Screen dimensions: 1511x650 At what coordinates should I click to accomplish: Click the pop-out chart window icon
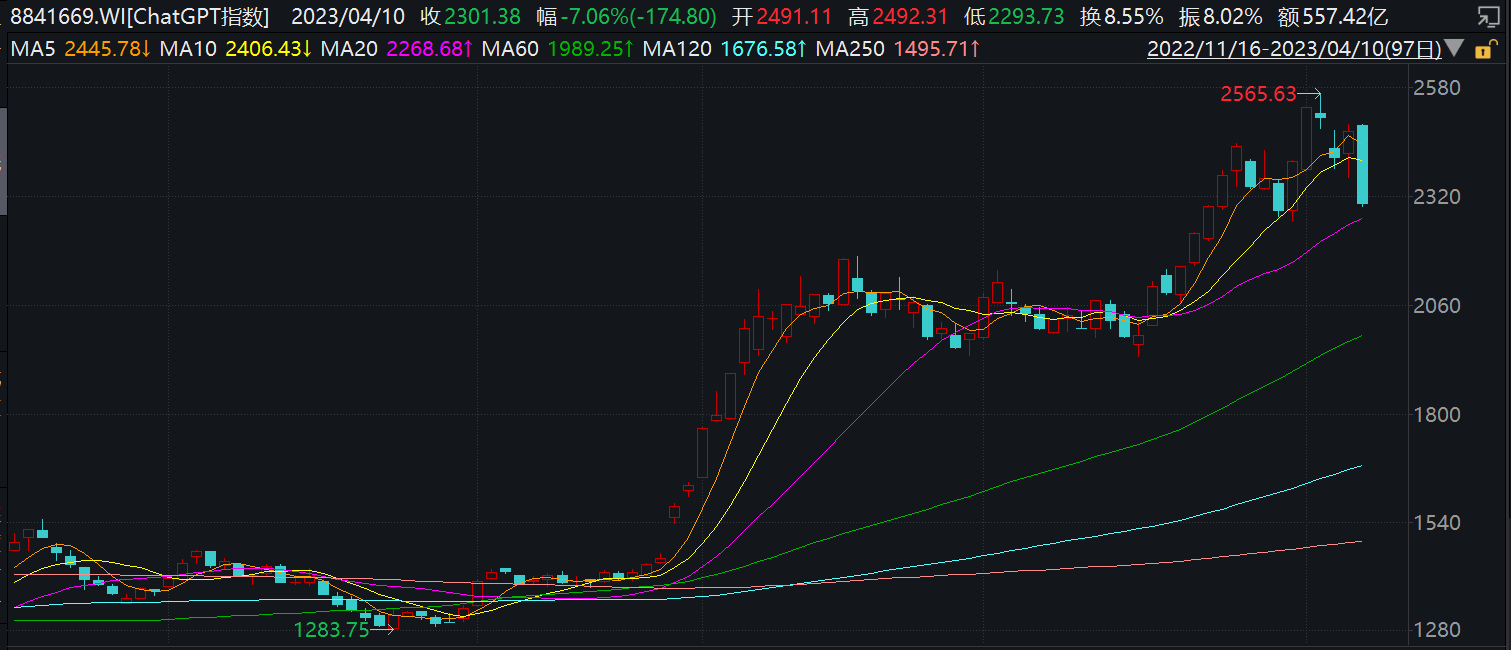1489,16
